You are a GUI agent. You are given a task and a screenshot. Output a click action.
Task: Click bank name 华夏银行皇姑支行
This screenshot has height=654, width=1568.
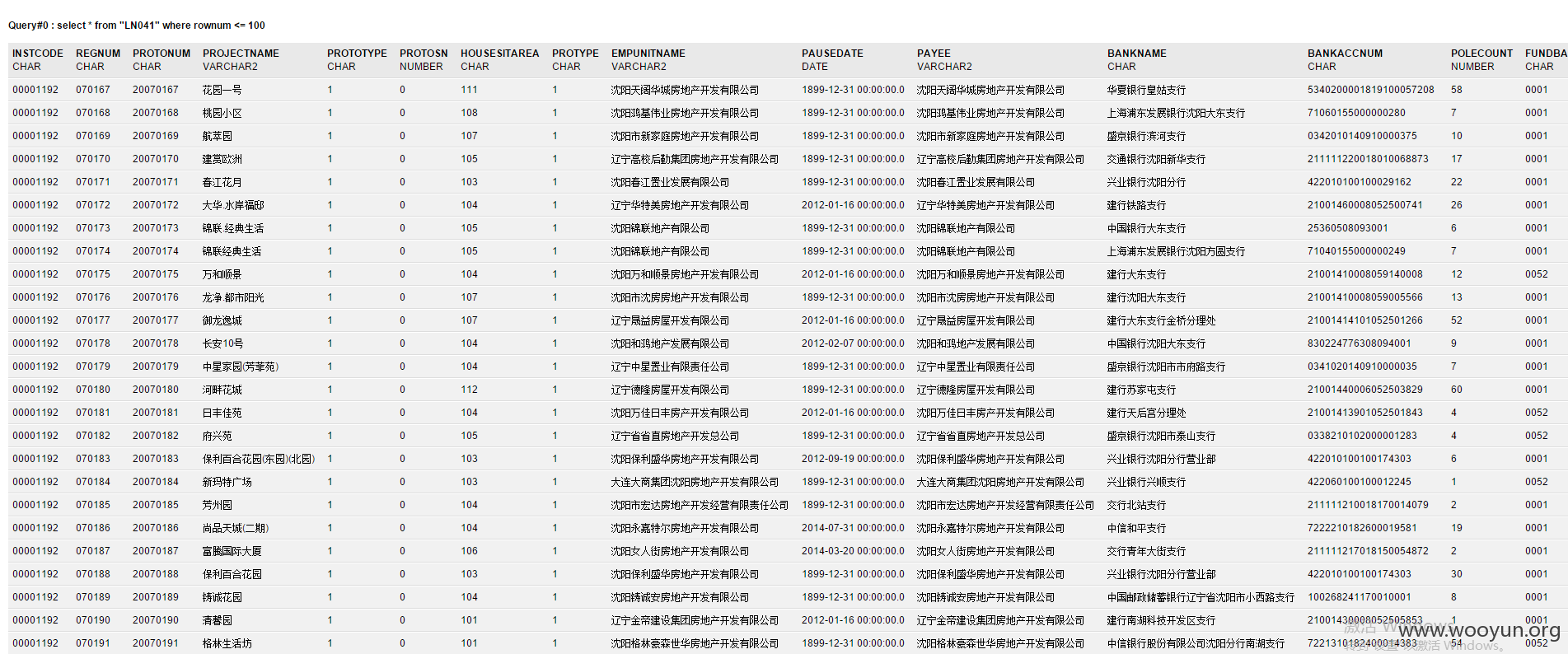tap(1147, 90)
